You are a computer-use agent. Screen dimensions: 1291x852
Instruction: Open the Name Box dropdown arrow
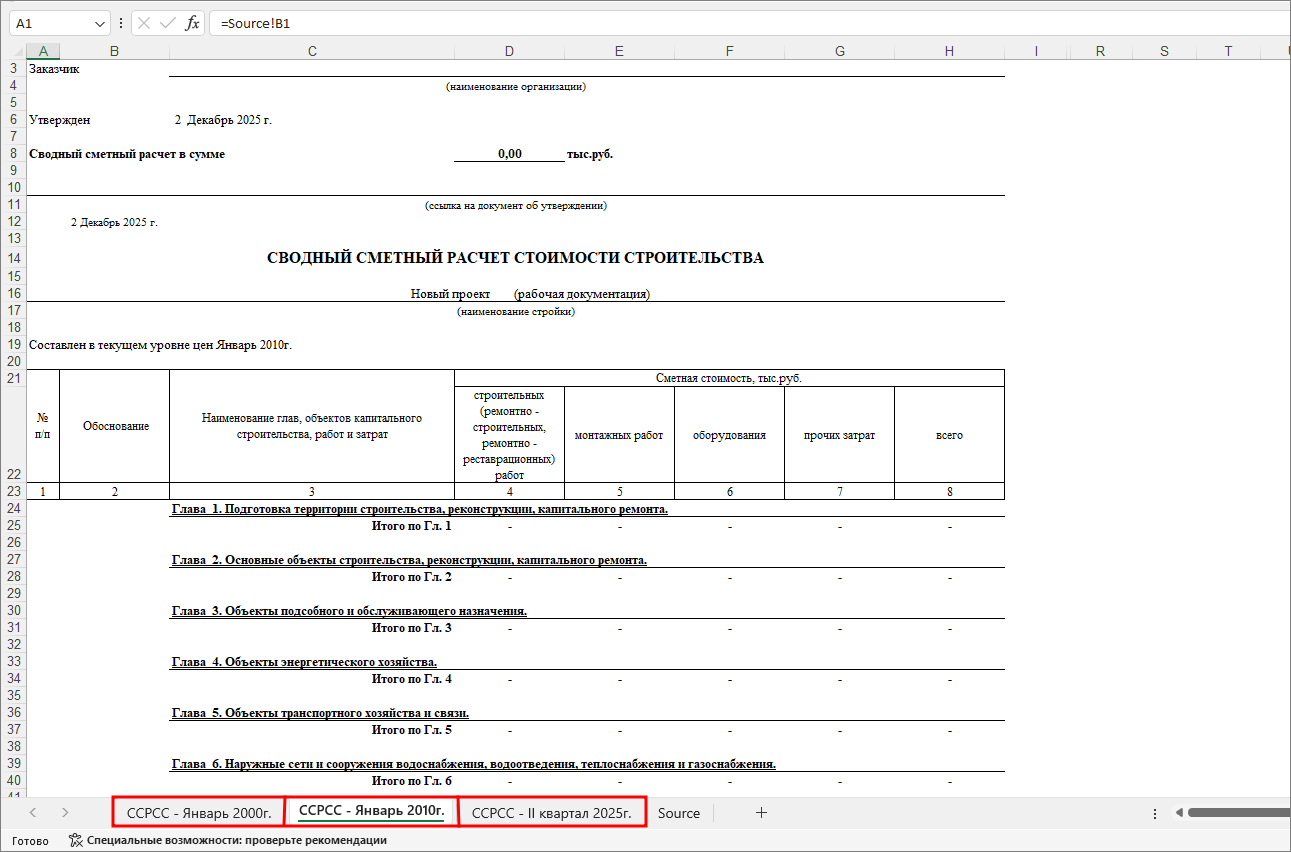(99, 23)
